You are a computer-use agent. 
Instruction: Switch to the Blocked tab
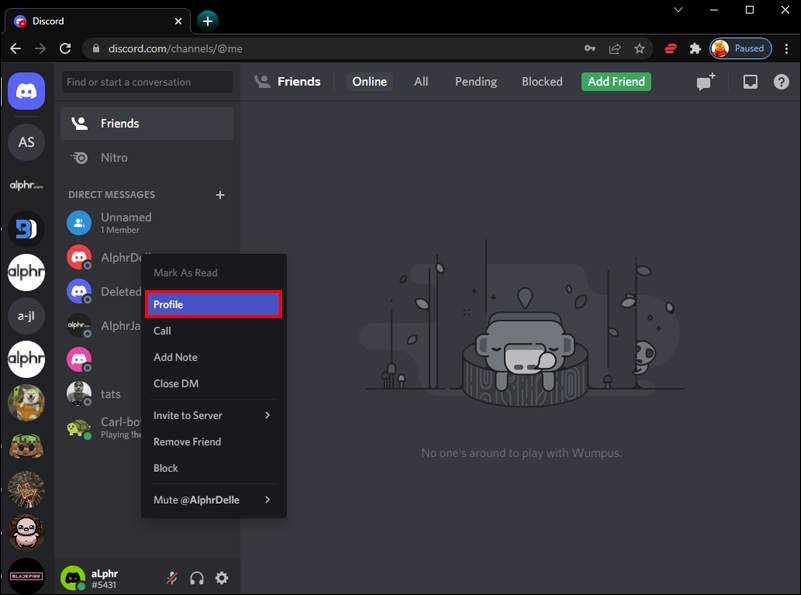coord(542,82)
